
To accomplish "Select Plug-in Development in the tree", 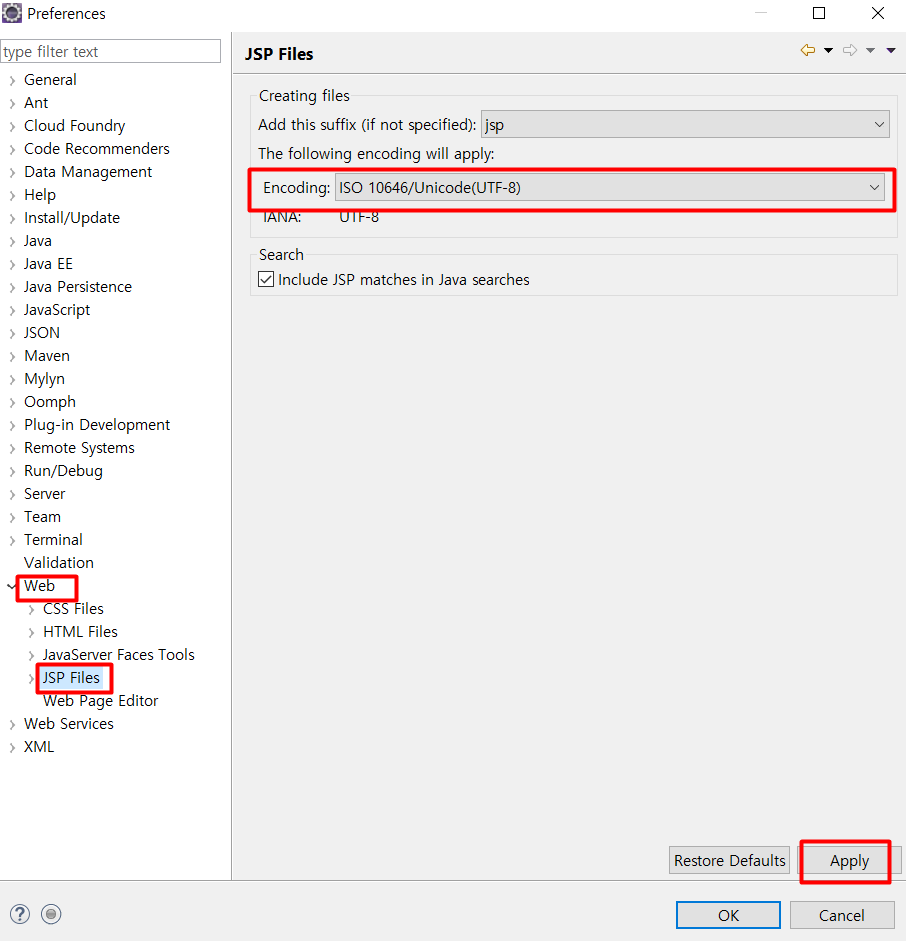I will 97,425.
